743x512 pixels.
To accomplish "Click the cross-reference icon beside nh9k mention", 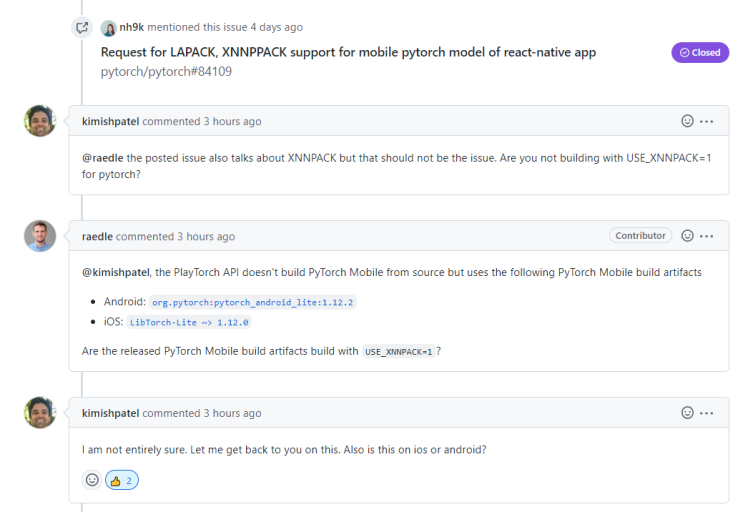I will pyautogui.click(x=82, y=27).
